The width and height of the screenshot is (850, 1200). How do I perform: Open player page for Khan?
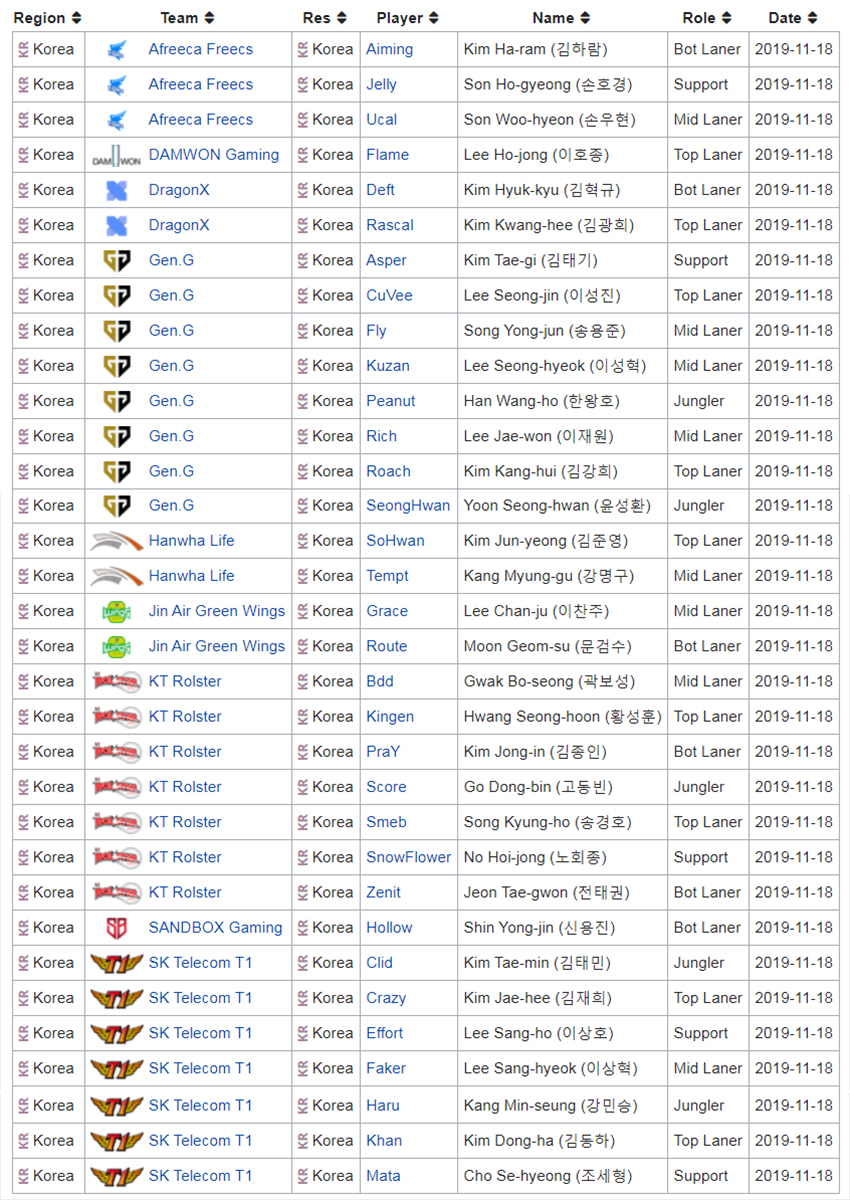coord(384,1140)
